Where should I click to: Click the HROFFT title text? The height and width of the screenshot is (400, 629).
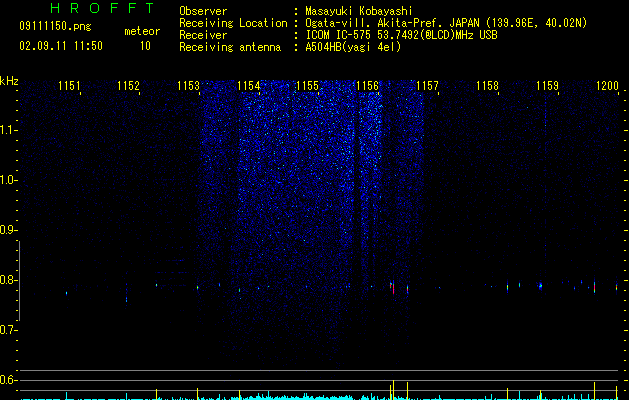point(103,8)
